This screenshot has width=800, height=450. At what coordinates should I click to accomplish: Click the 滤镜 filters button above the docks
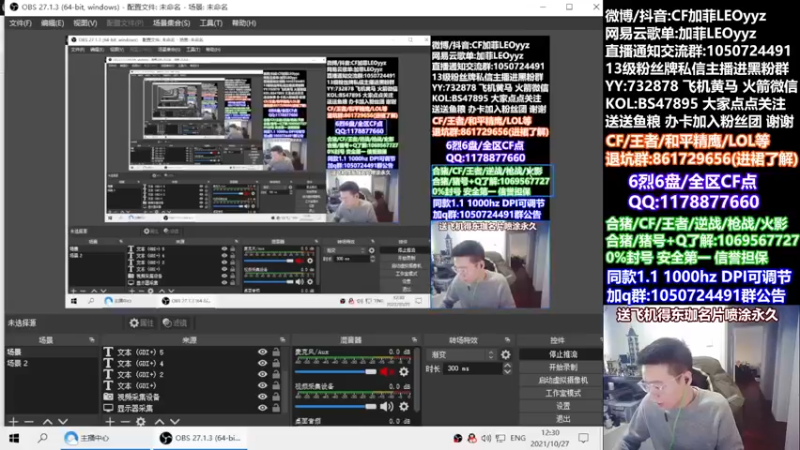tap(175, 323)
